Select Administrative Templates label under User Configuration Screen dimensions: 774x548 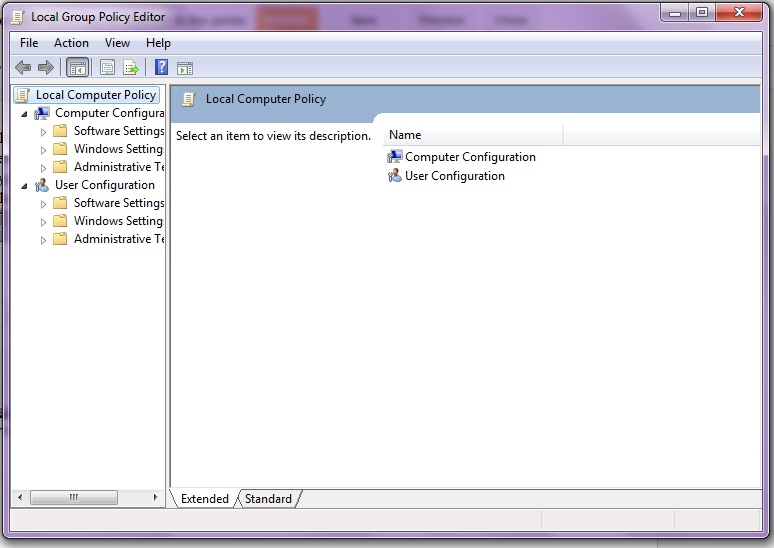click(119, 239)
